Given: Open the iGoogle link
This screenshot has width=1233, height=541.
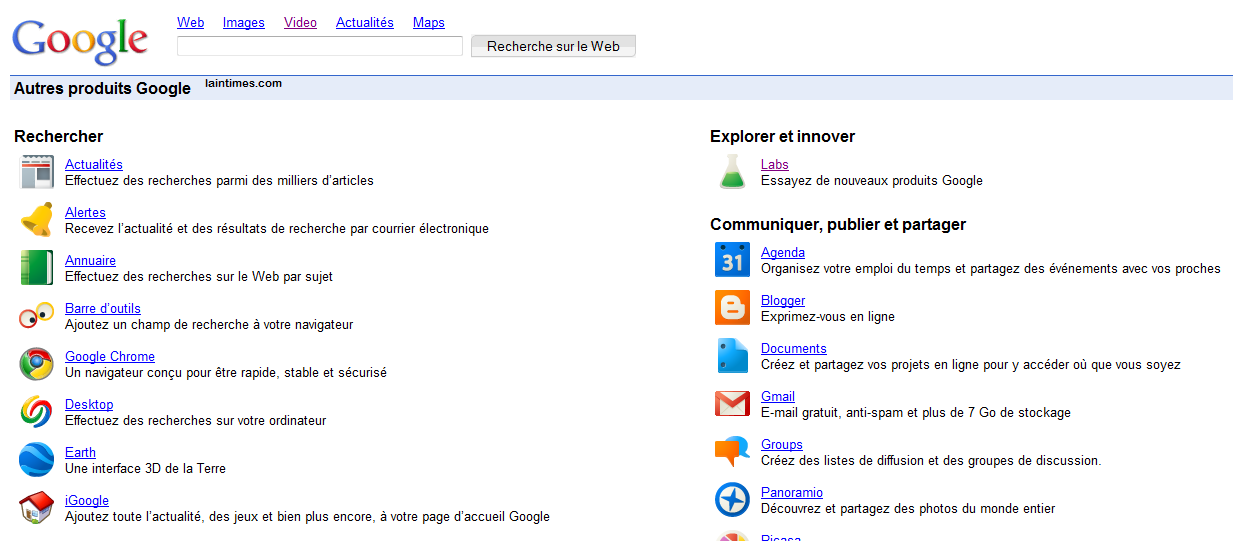Looking at the screenshot, I should 87,500.
